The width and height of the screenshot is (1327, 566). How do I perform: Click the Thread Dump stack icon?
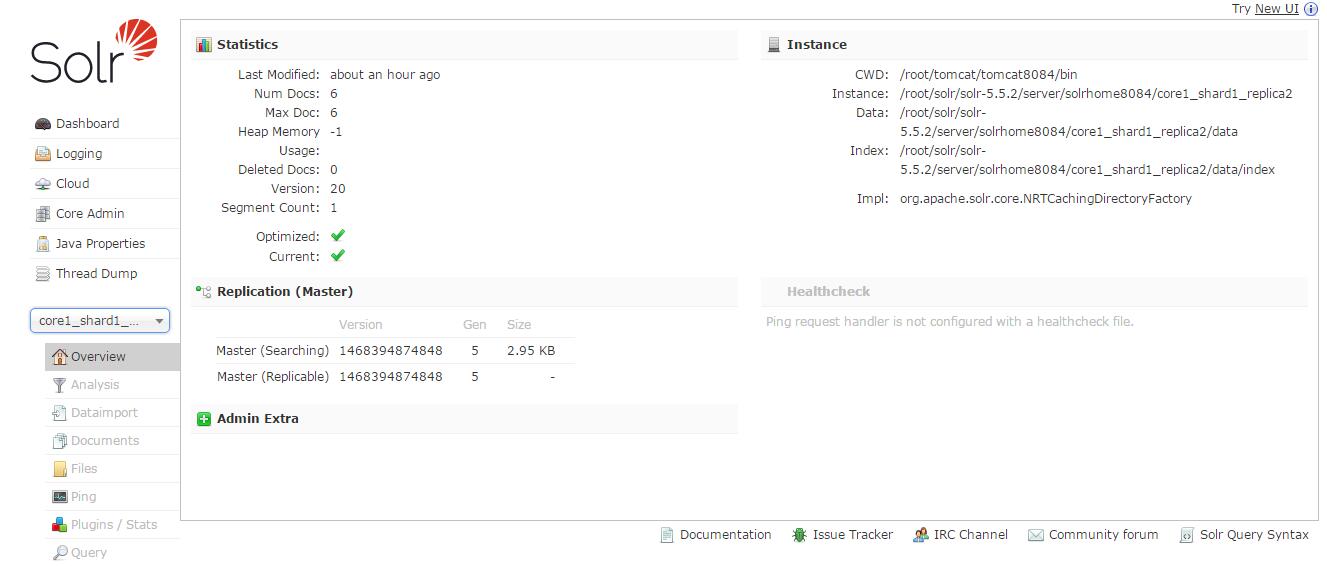(43, 274)
